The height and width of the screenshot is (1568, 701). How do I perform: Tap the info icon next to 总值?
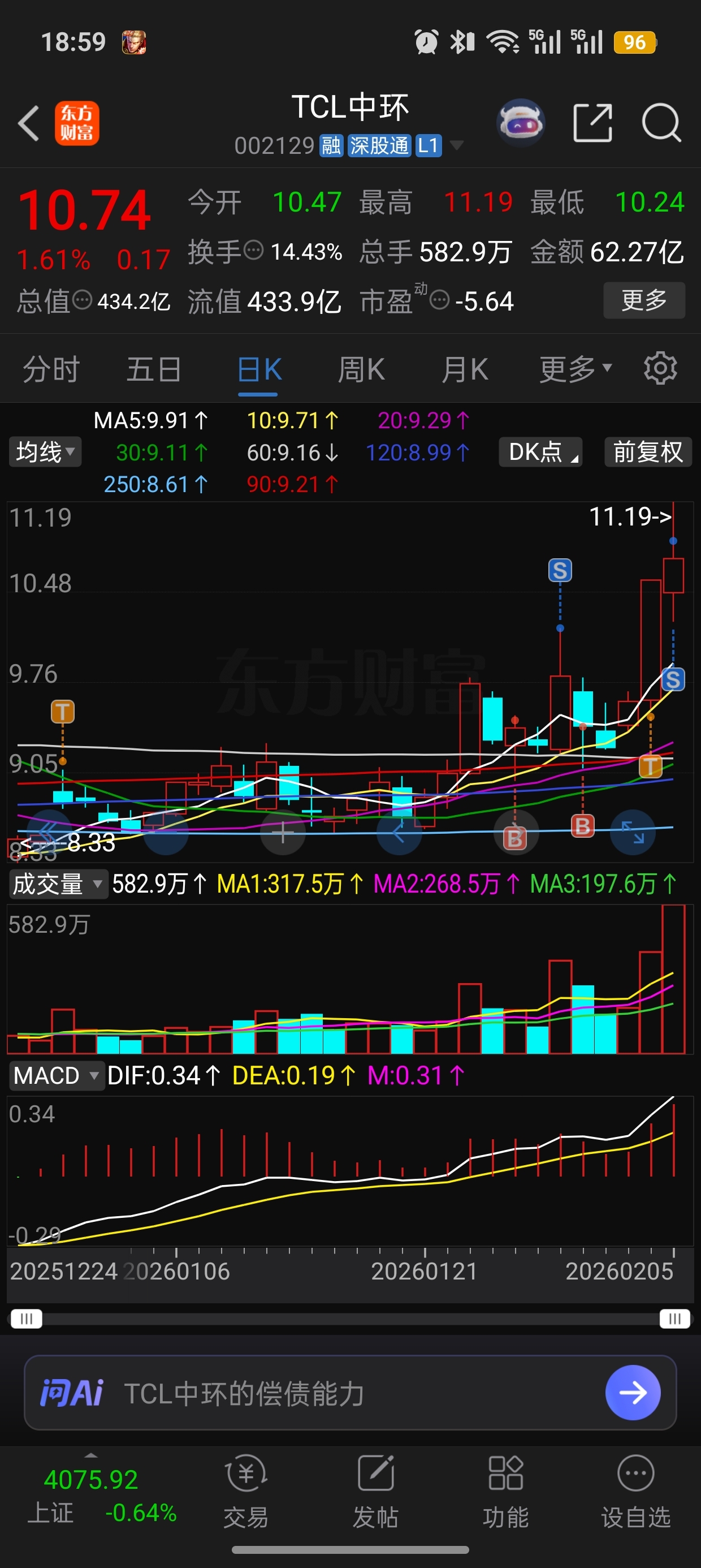[82, 300]
